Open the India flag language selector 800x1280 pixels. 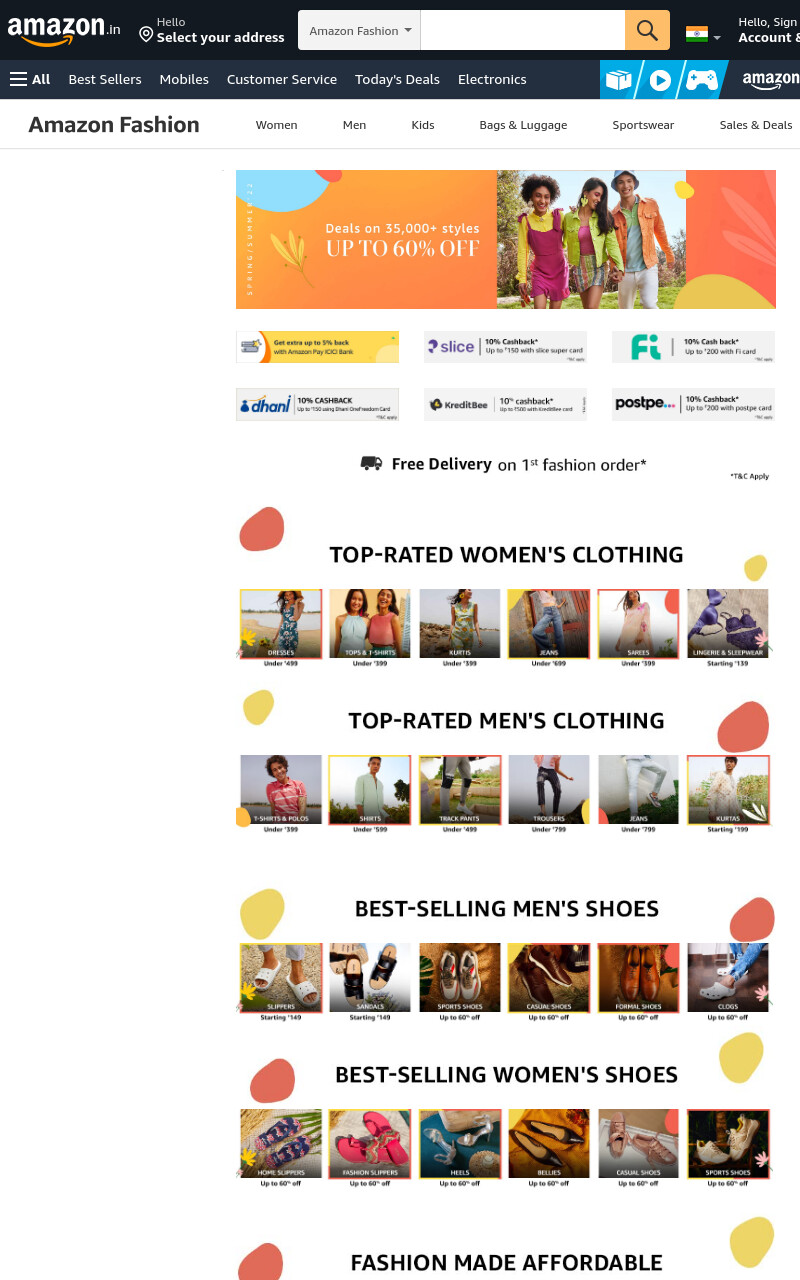703,35
